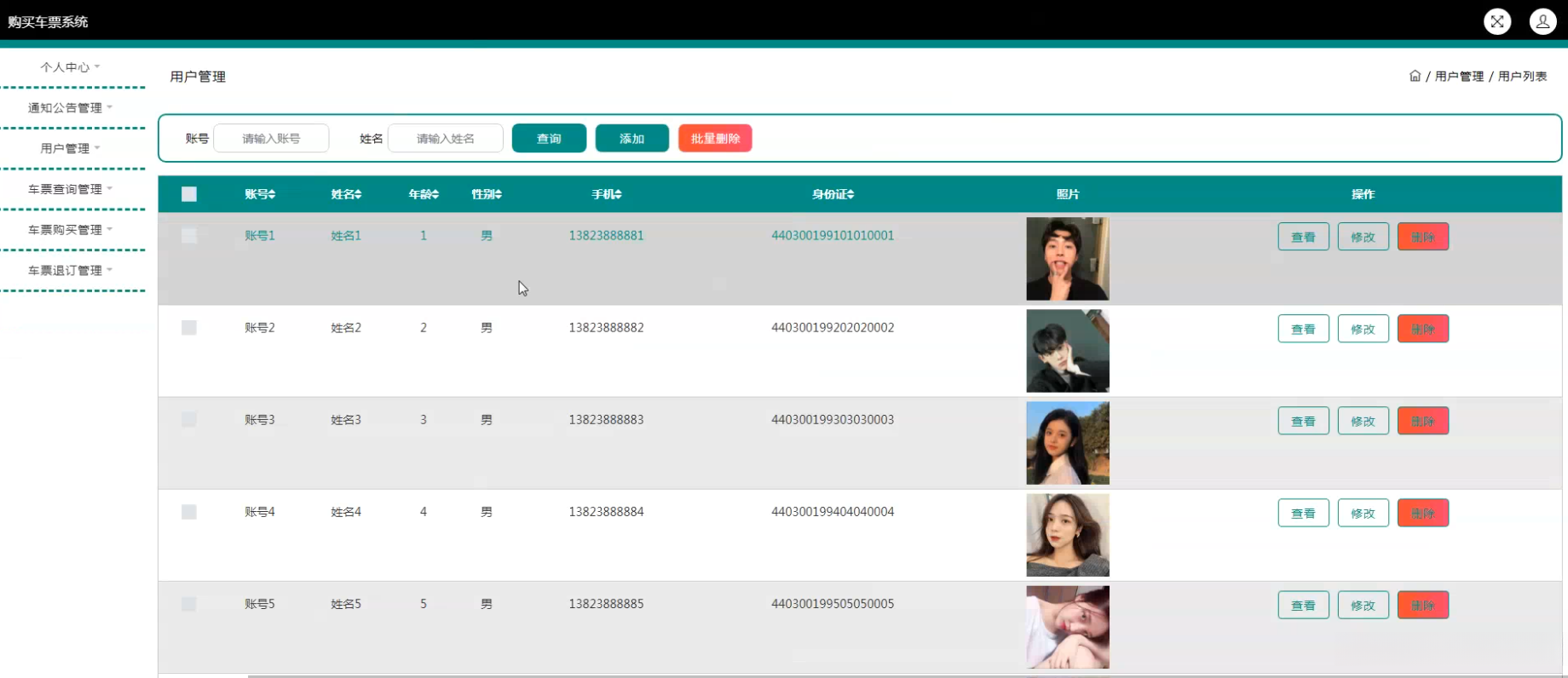Click the 批量删除 batch delete button
The image size is (1568, 678).
click(x=715, y=138)
